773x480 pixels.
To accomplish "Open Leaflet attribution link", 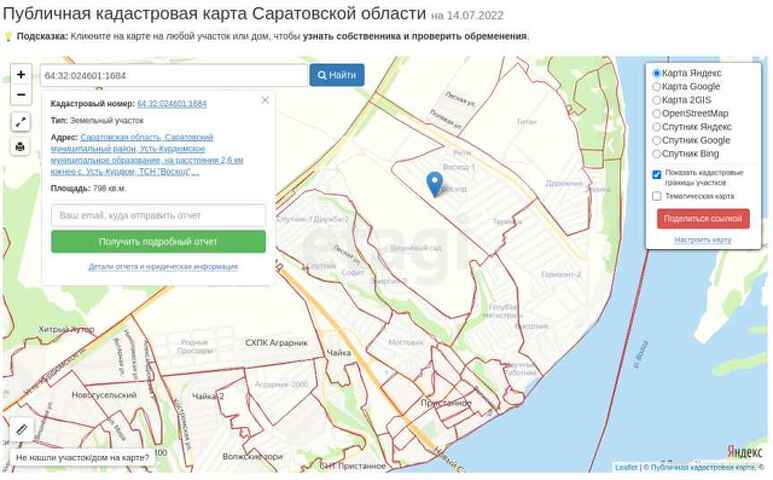I will [x=626, y=467].
